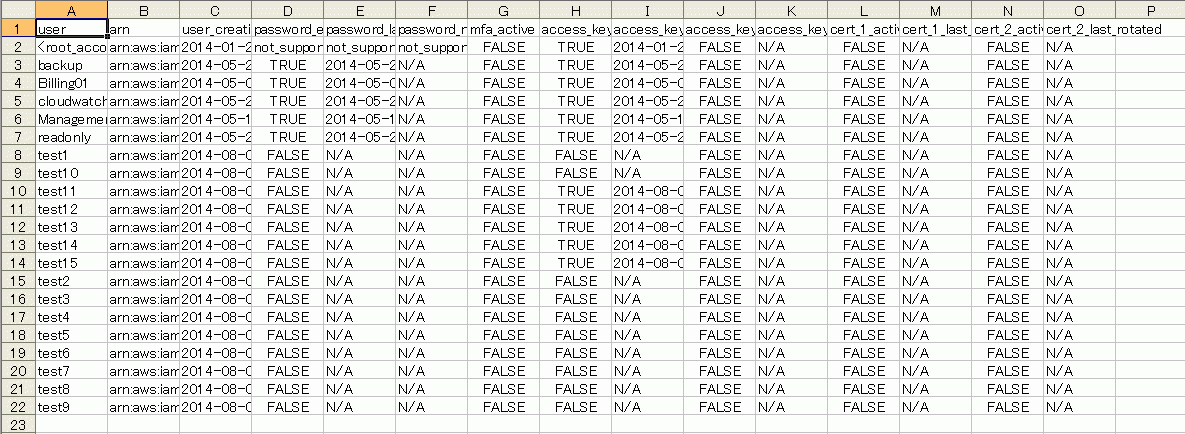Select row 1 header

point(17,29)
